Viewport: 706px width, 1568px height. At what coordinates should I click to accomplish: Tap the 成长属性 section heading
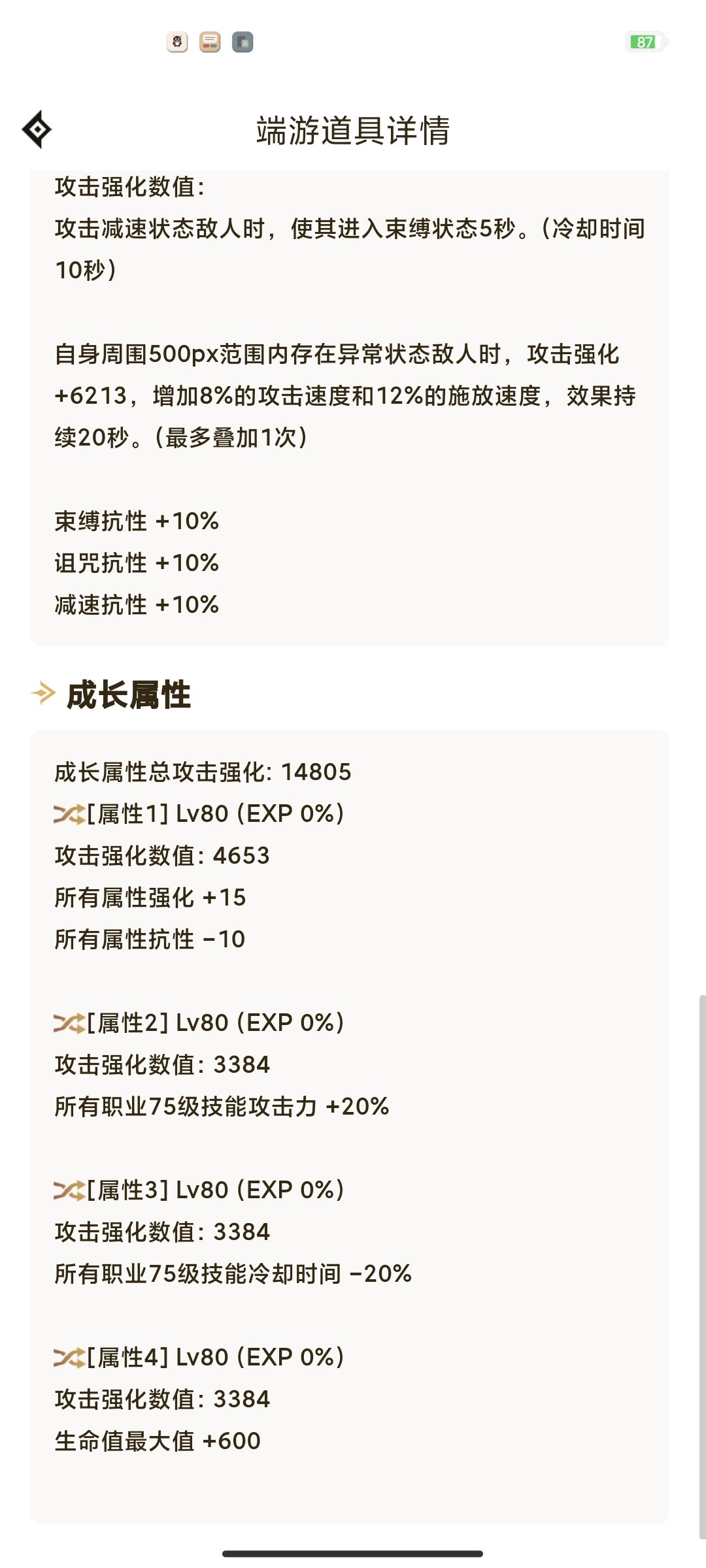[129, 694]
